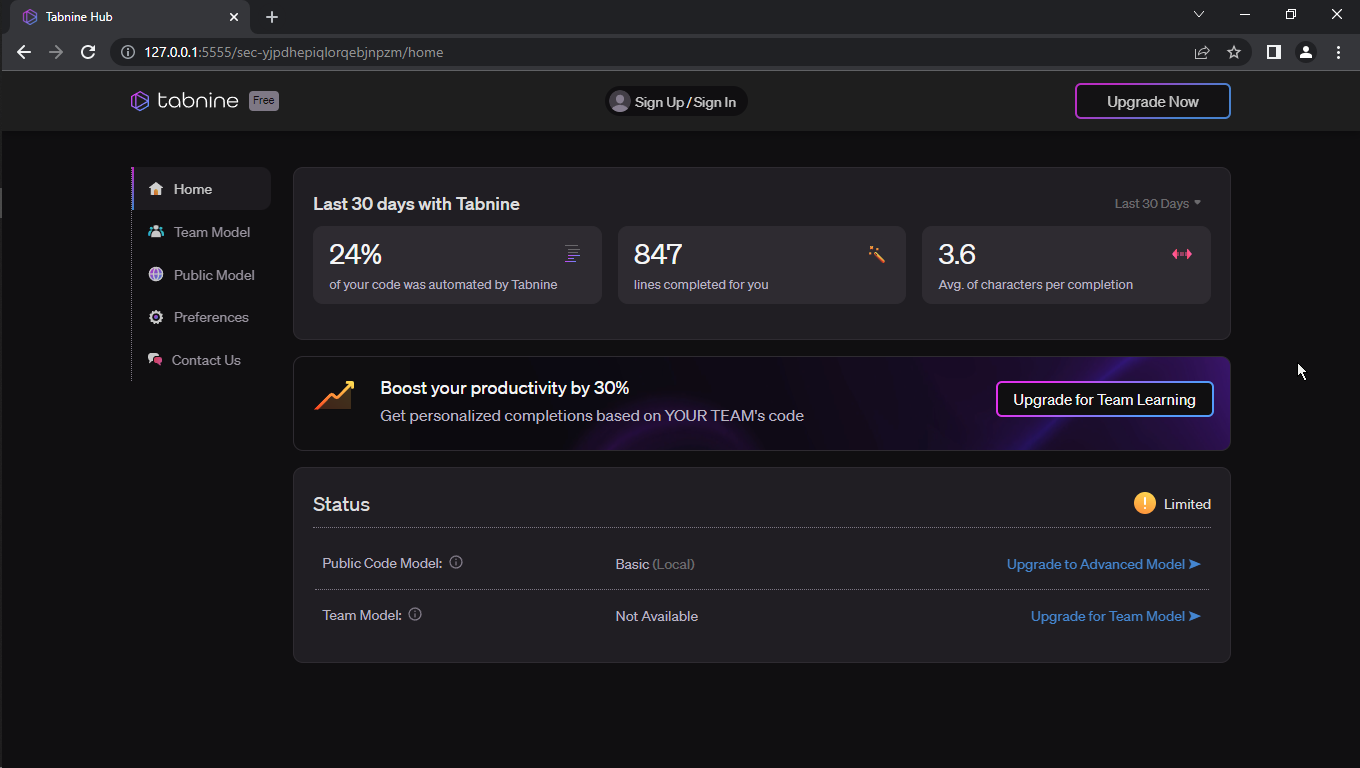Click 'Avg. of characters per completion' caption
Screen dimensions: 1360x768
coord(1035,284)
